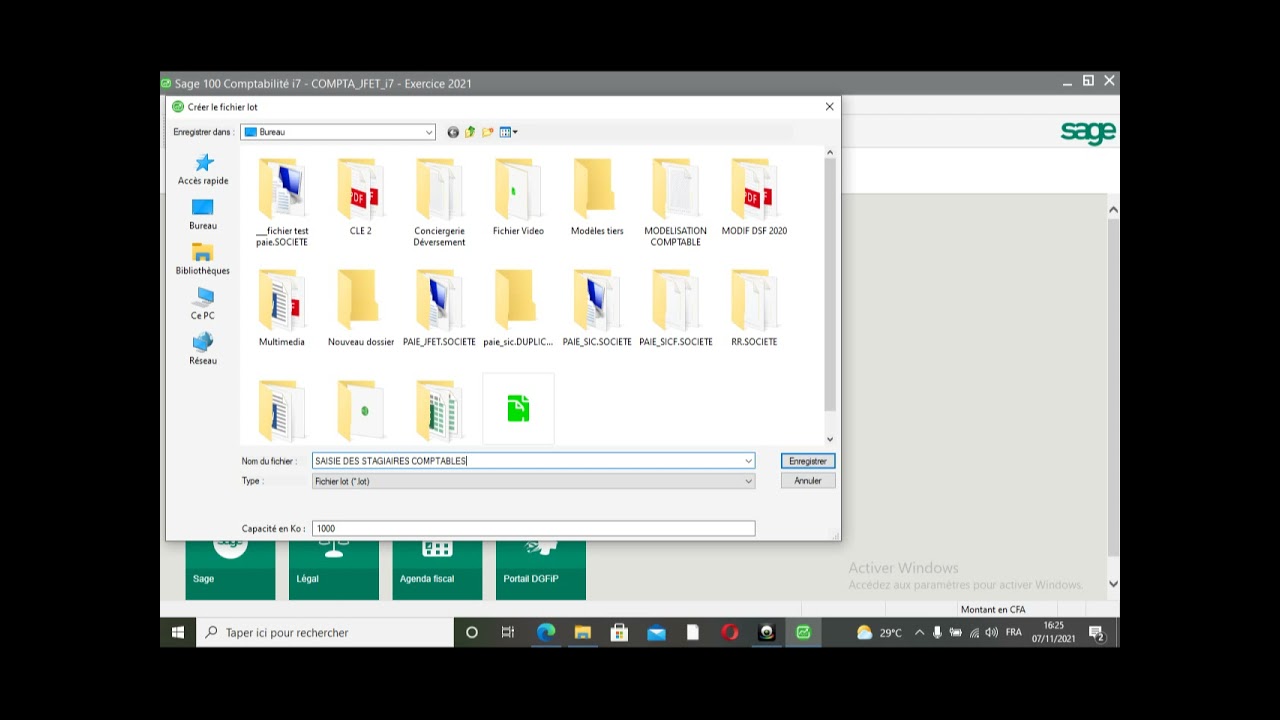Image resolution: width=1280 pixels, height=720 pixels.
Task: Open the Agenda fiscal tile
Action: tap(437, 570)
